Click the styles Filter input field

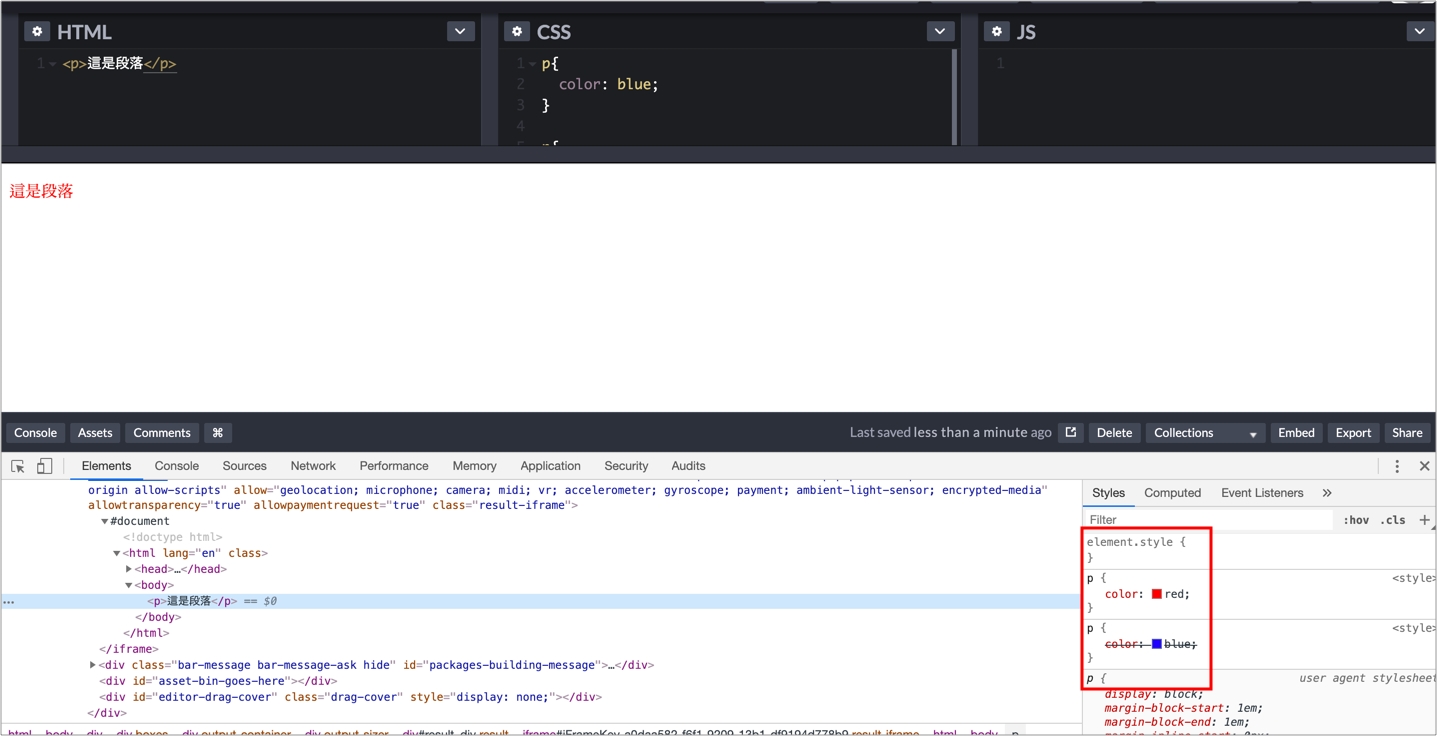pos(1208,520)
